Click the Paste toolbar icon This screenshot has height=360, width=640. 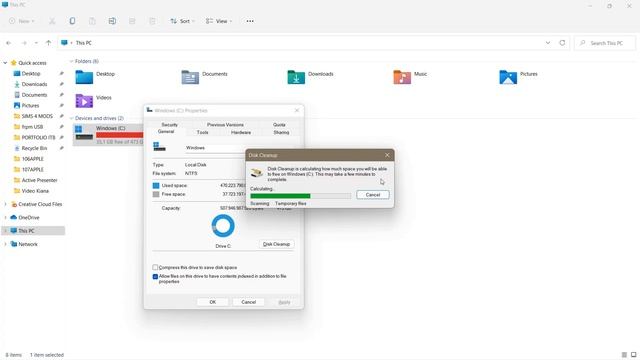pos(92,21)
